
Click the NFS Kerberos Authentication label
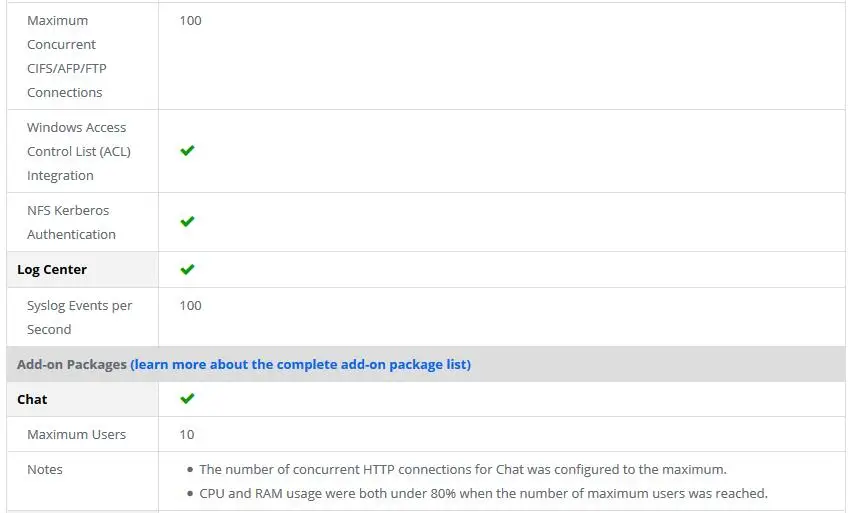[71, 222]
